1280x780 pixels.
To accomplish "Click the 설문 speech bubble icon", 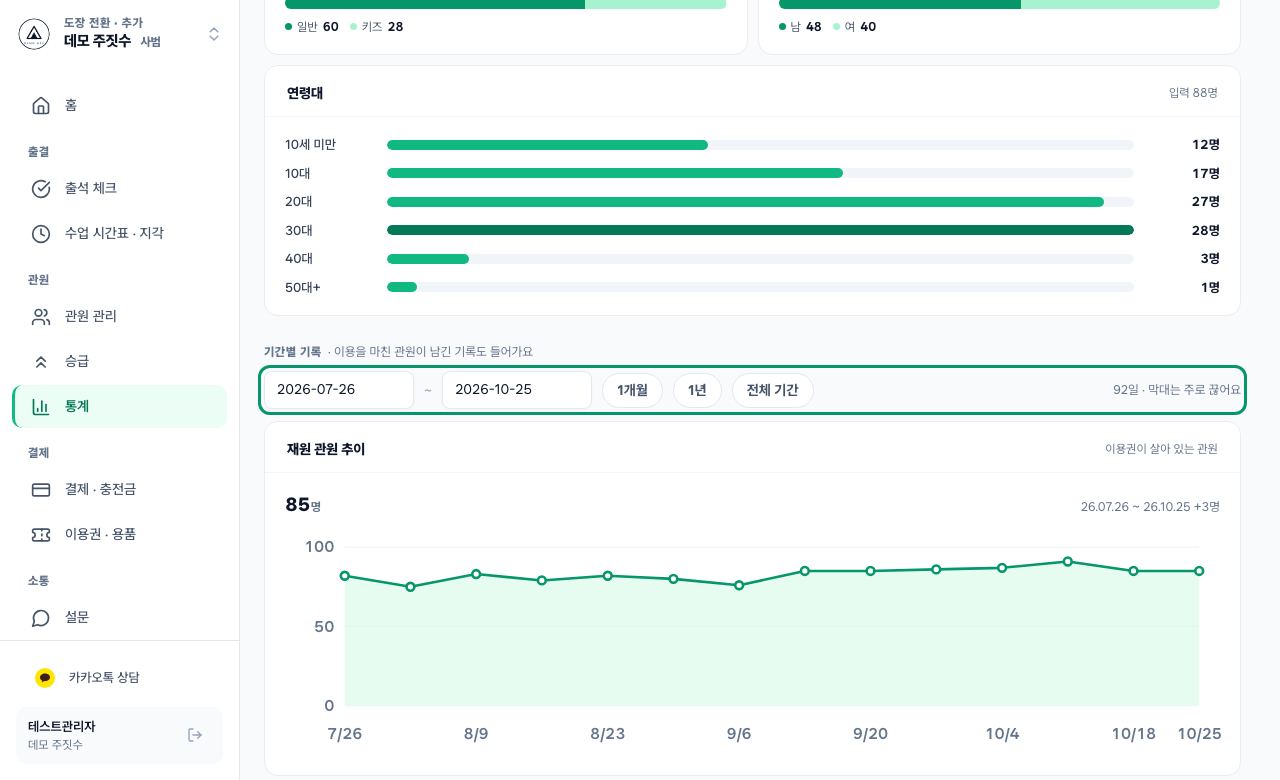I will point(41,618).
